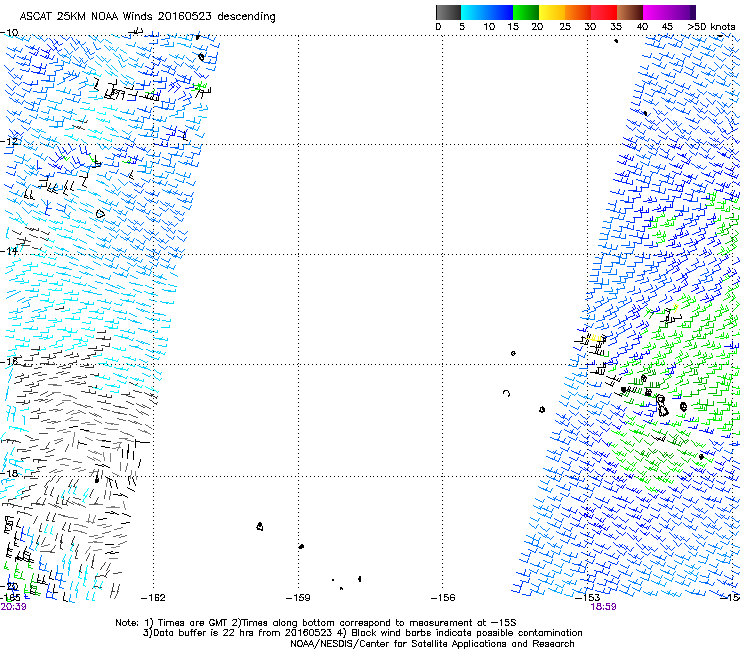Click the '>50 knots' legend label

pyautogui.click(x=712, y=27)
